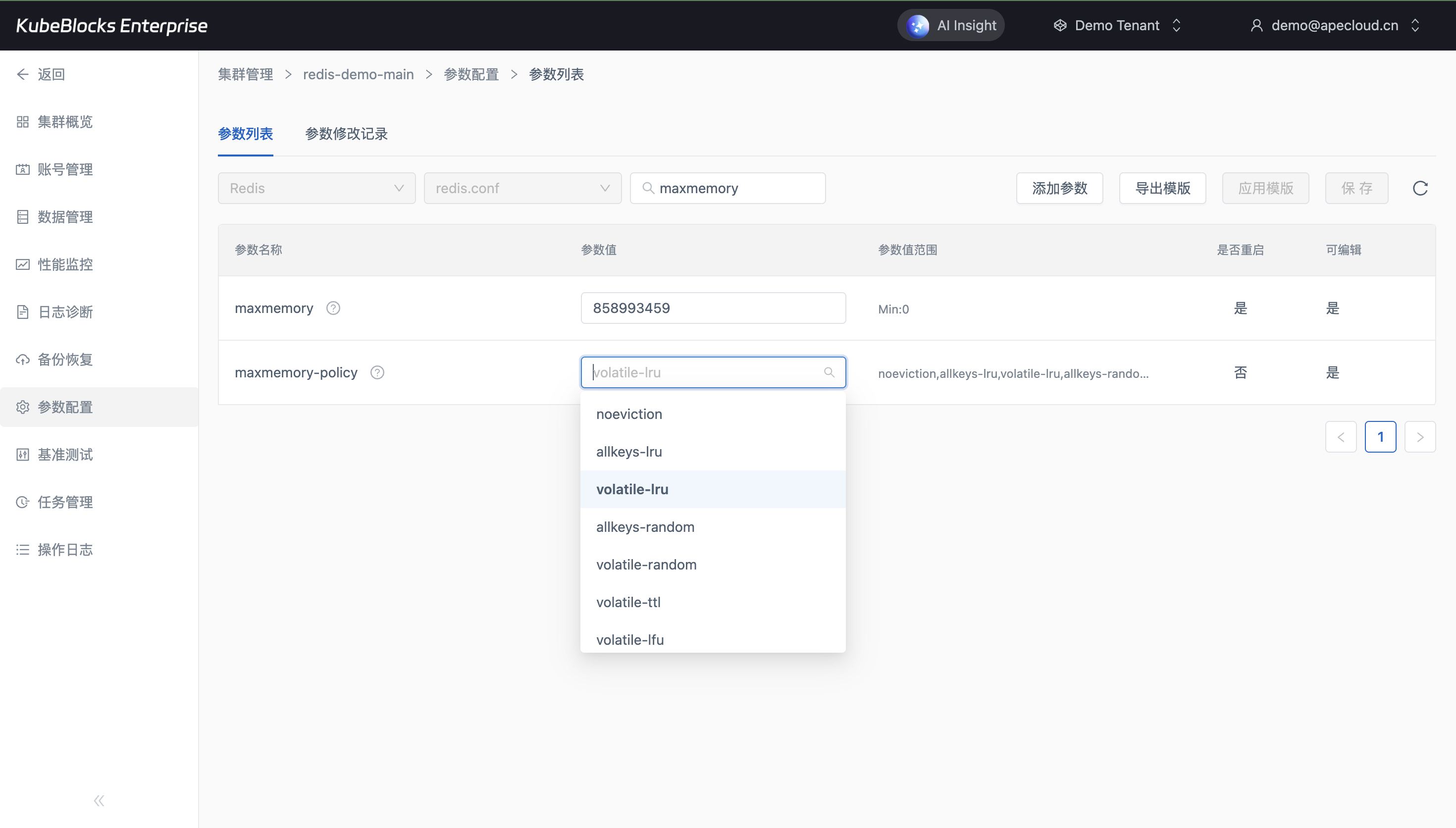The width and height of the screenshot is (1456, 828).
Task: Choose the volatile-ttl option
Action: (627, 602)
